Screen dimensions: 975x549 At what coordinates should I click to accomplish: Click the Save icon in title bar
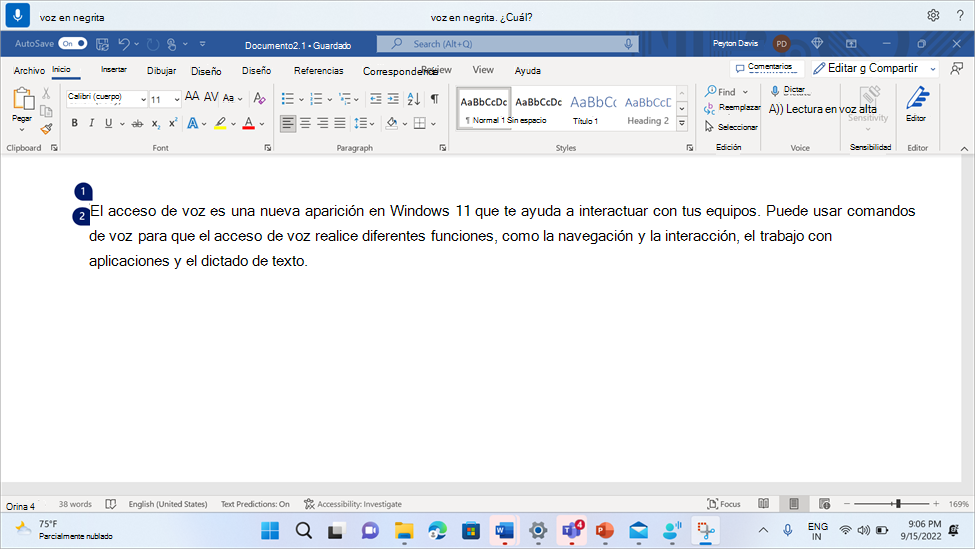(x=103, y=44)
